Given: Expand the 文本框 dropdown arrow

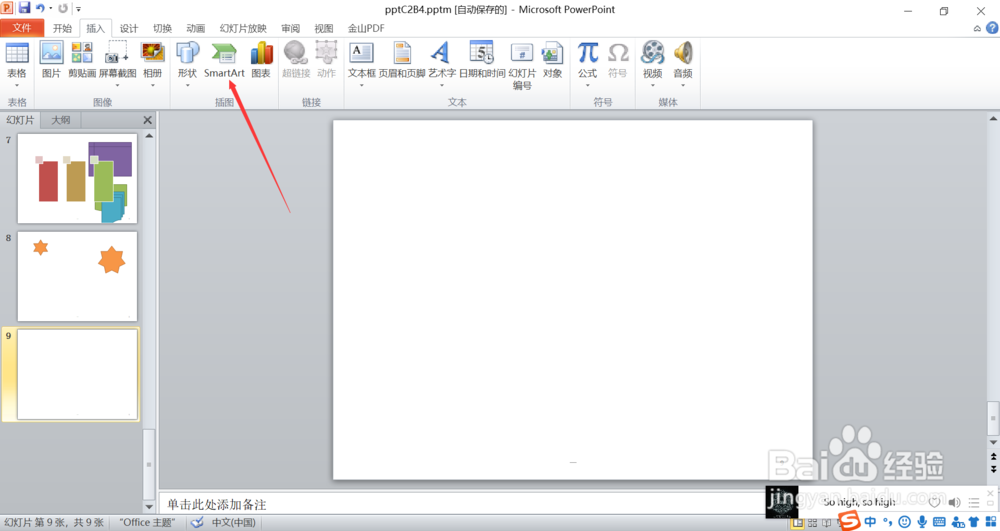Looking at the screenshot, I should [x=362, y=85].
